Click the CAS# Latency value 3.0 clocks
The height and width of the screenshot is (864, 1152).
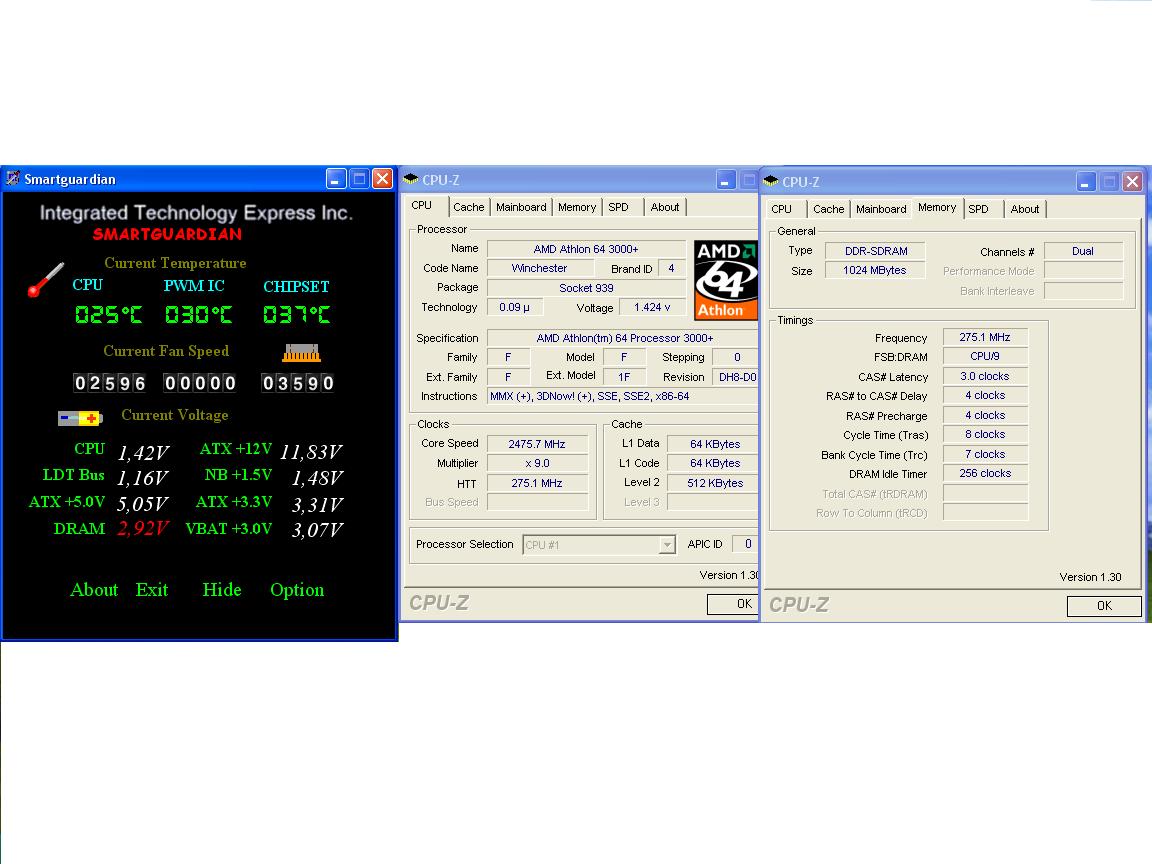(x=984, y=376)
